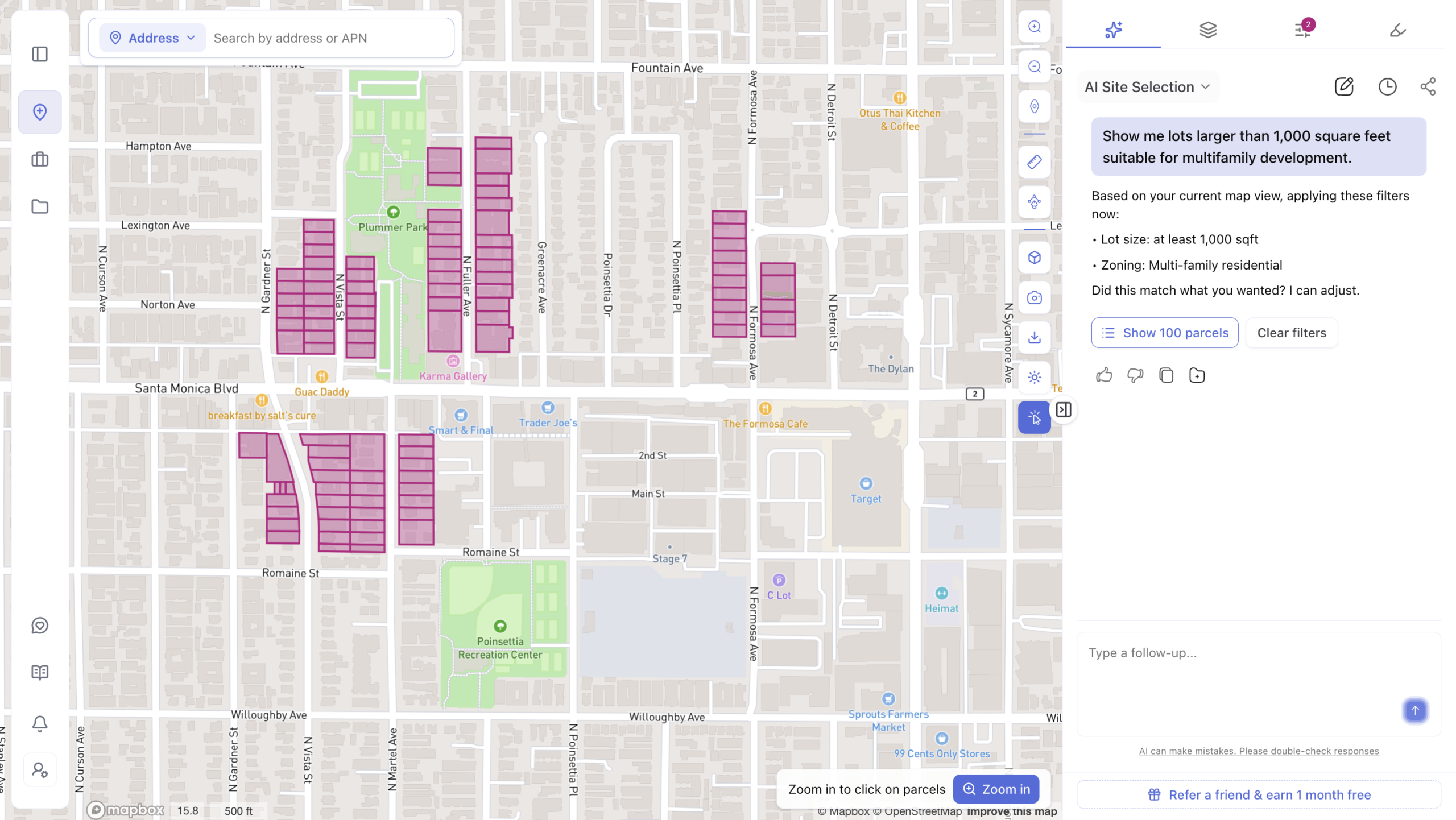The height and width of the screenshot is (820, 1456).
Task: Click the C Lot parking label
Action: tap(779, 595)
